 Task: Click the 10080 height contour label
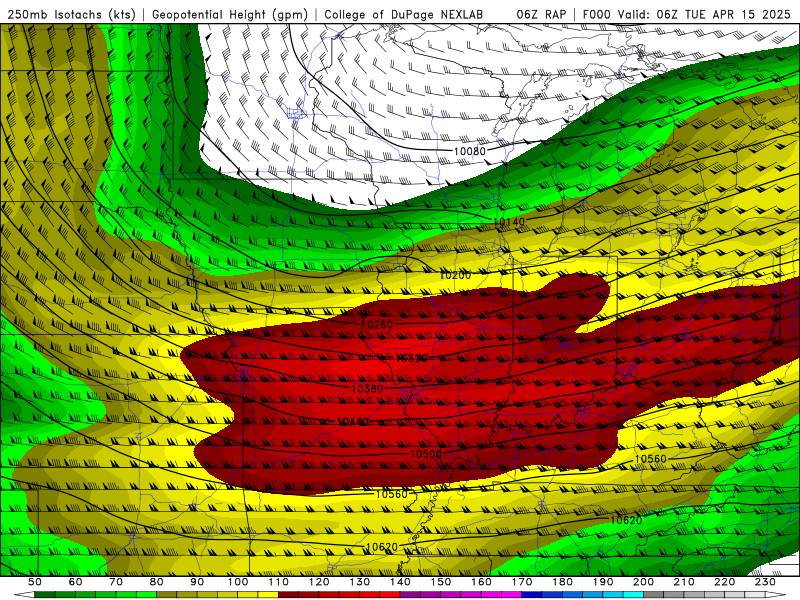469,151
